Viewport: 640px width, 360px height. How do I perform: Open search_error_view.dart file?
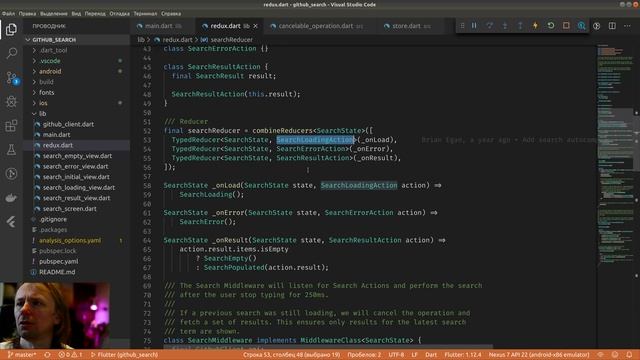pyautogui.click(x=76, y=167)
